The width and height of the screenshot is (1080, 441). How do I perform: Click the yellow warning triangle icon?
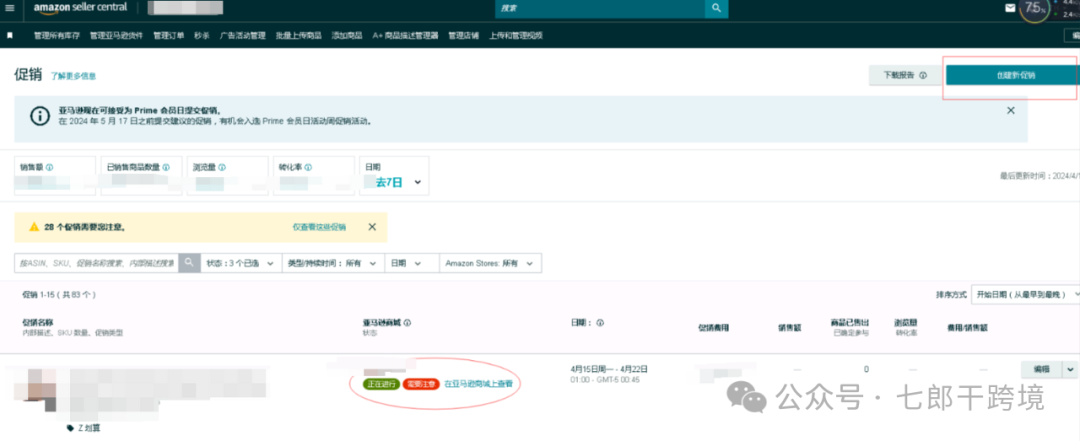[x=34, y=227]
